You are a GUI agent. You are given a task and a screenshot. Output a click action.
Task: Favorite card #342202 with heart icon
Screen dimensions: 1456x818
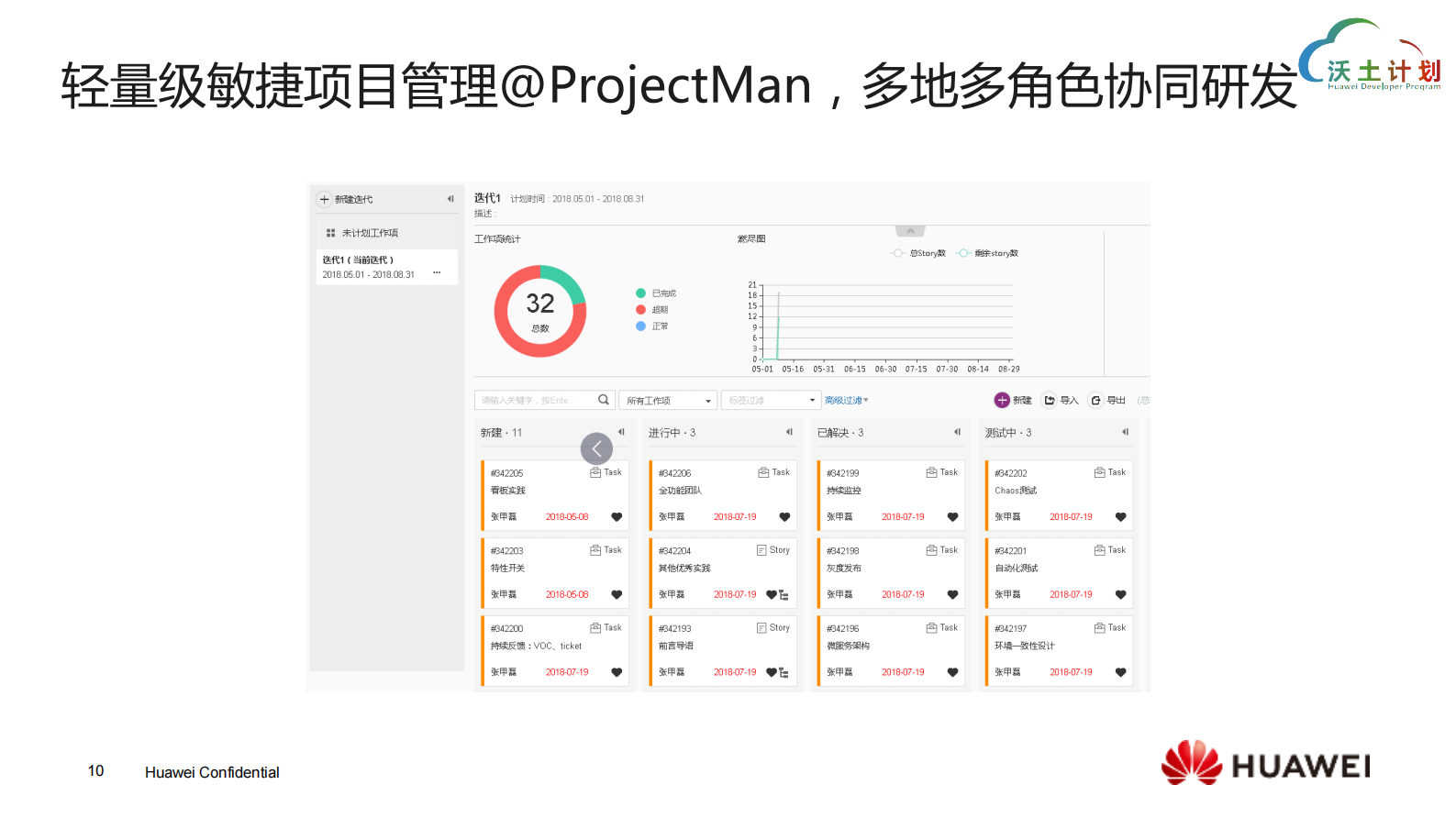pos(1120,517)
